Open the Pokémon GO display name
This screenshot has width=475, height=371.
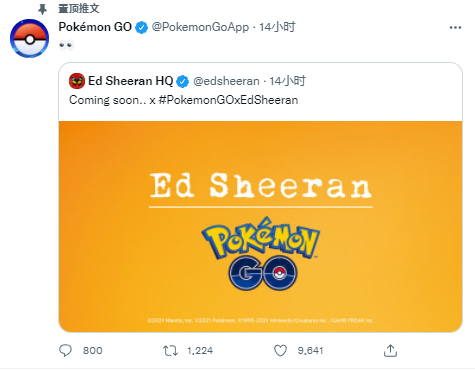[95, 27]
